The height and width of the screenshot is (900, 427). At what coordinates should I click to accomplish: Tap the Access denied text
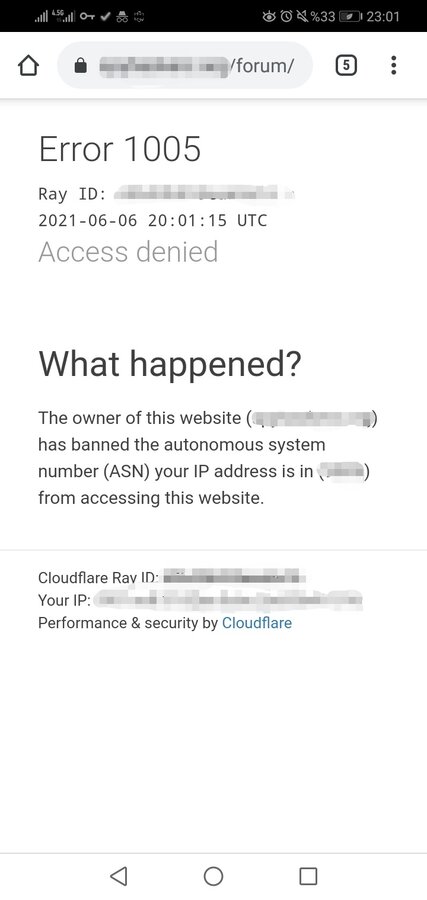[128, 251]
